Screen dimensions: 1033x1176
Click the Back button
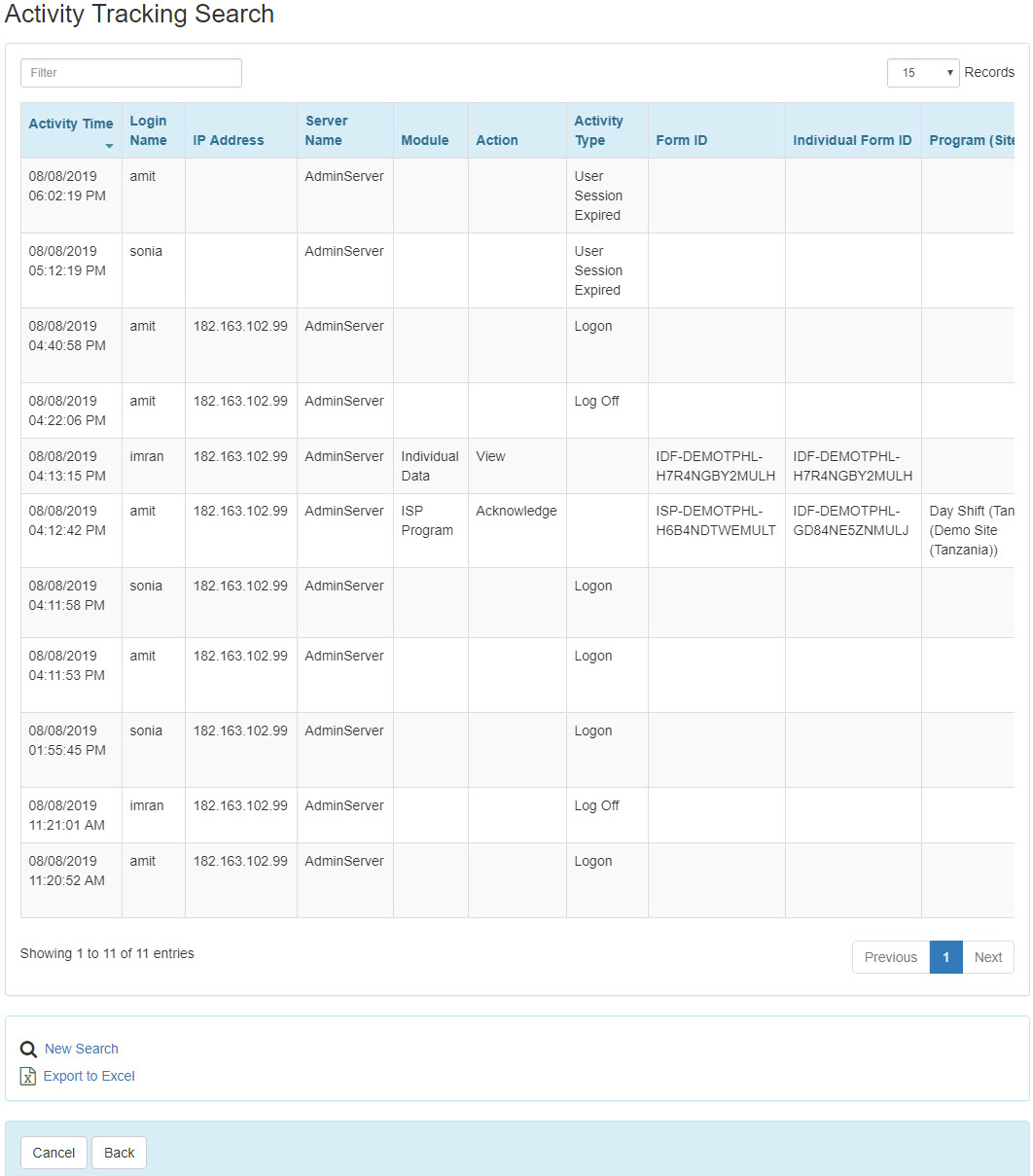pyautogui.click(x=120, y=1153)
